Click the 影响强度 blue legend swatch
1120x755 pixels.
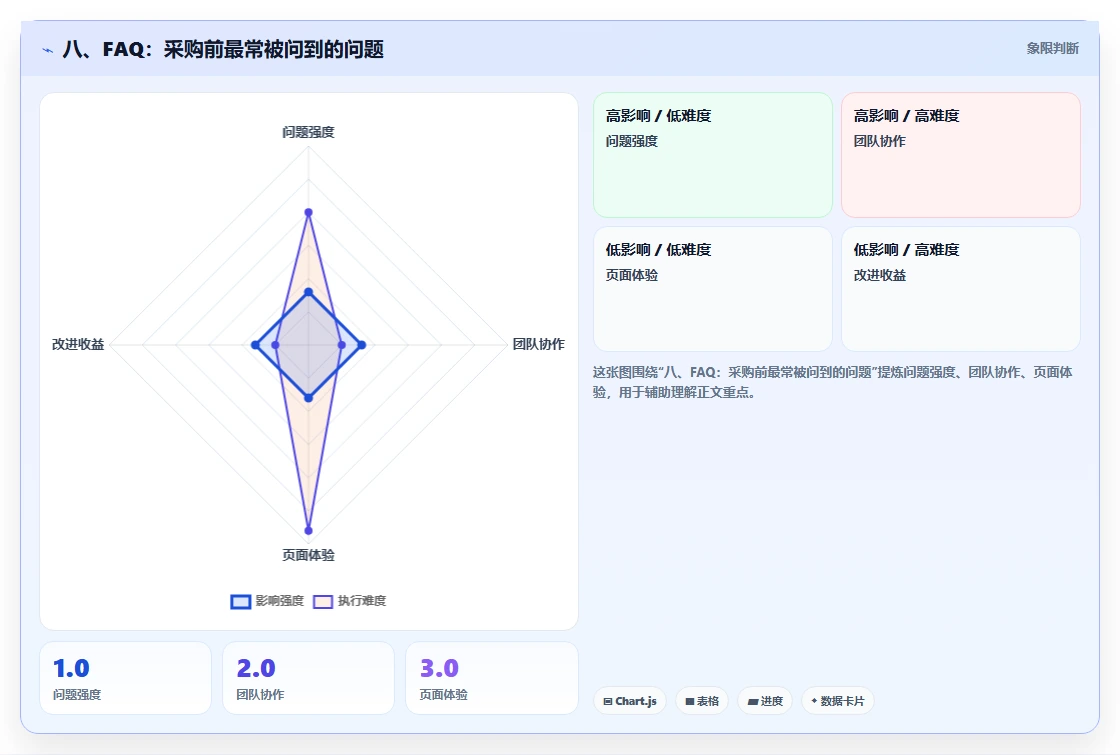tap(241, 601)
